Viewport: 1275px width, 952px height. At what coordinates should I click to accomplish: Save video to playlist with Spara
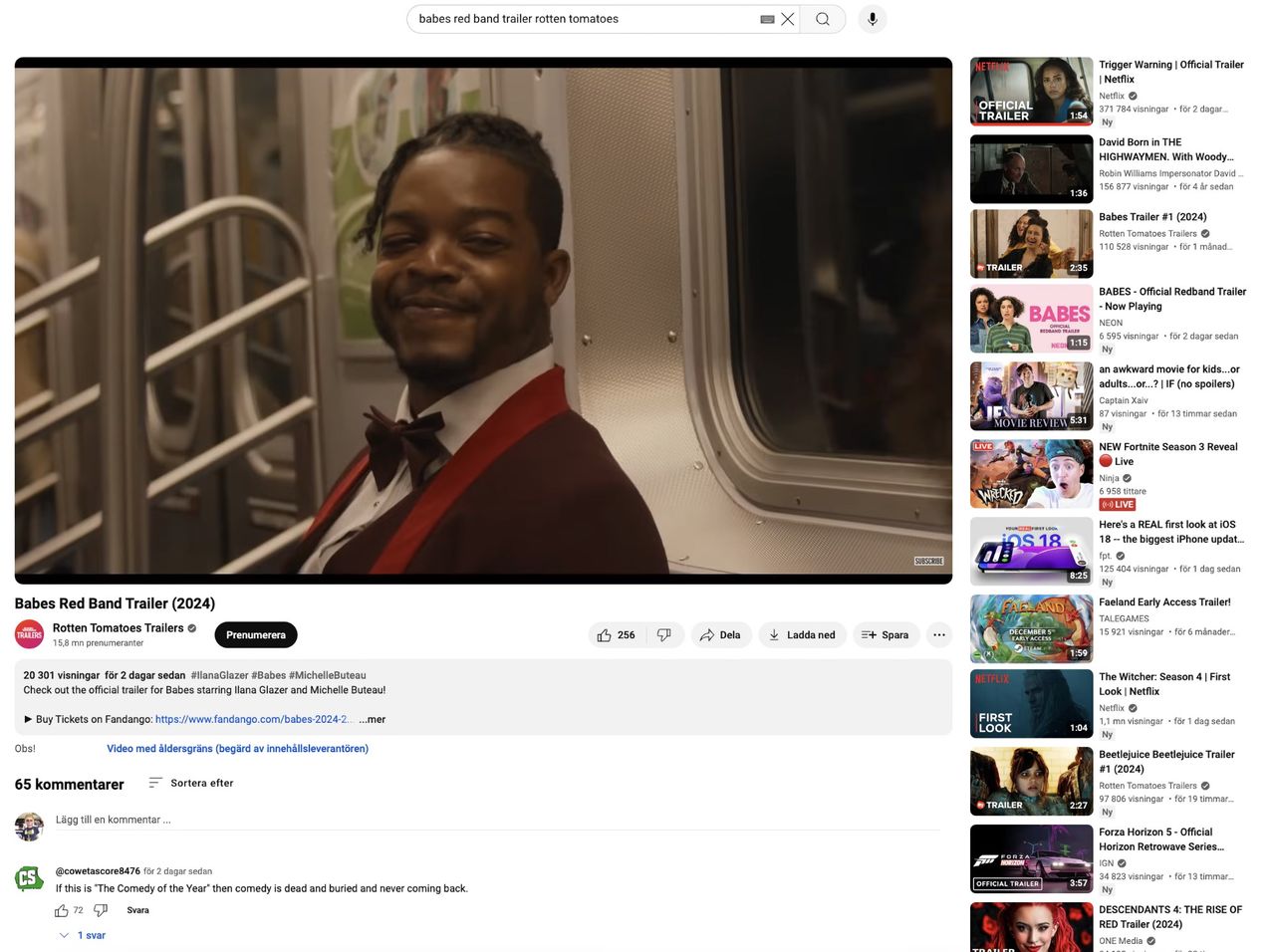coord(885,635)
